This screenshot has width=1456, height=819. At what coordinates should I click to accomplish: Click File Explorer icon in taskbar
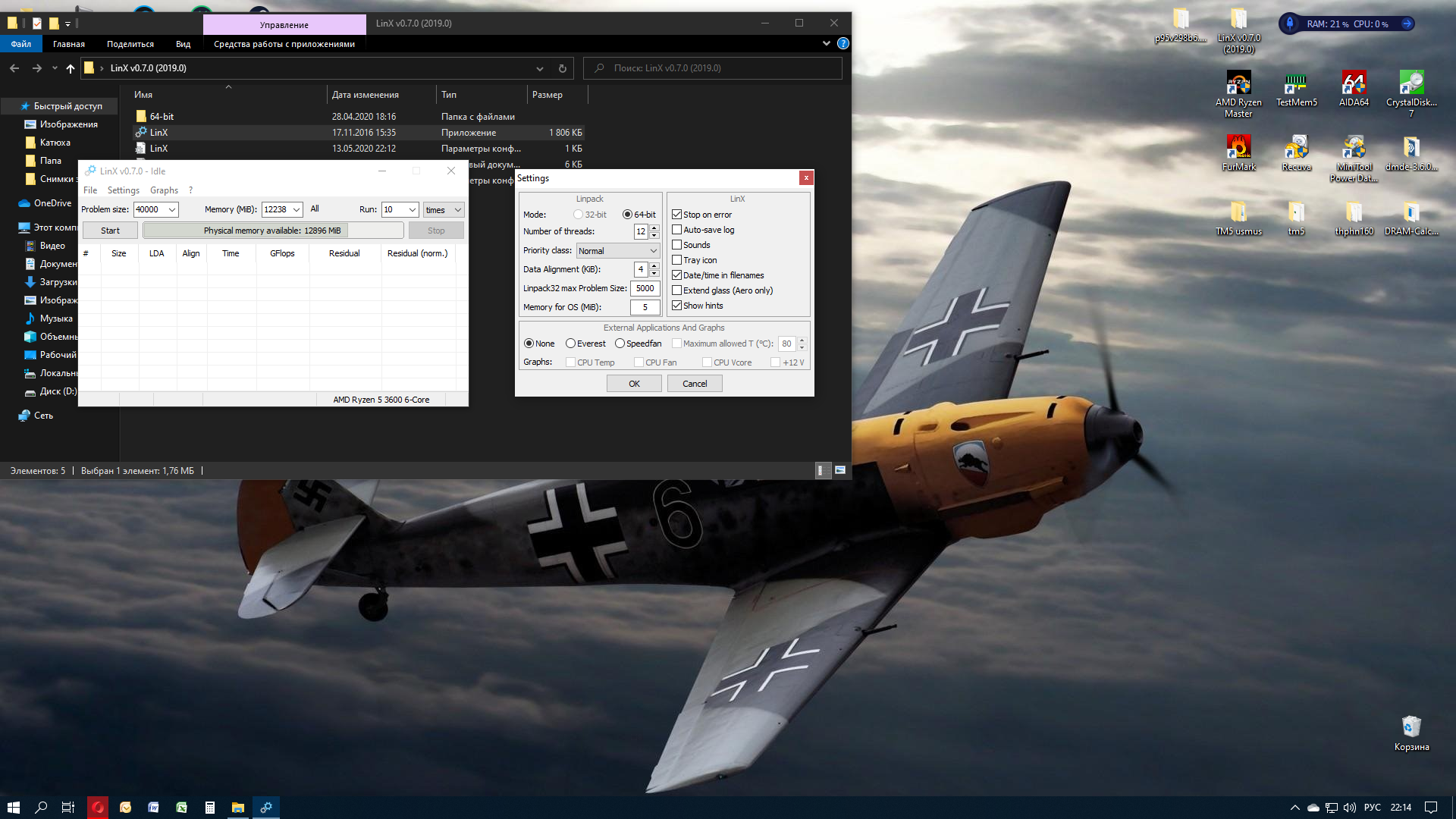tap(237, 808)
